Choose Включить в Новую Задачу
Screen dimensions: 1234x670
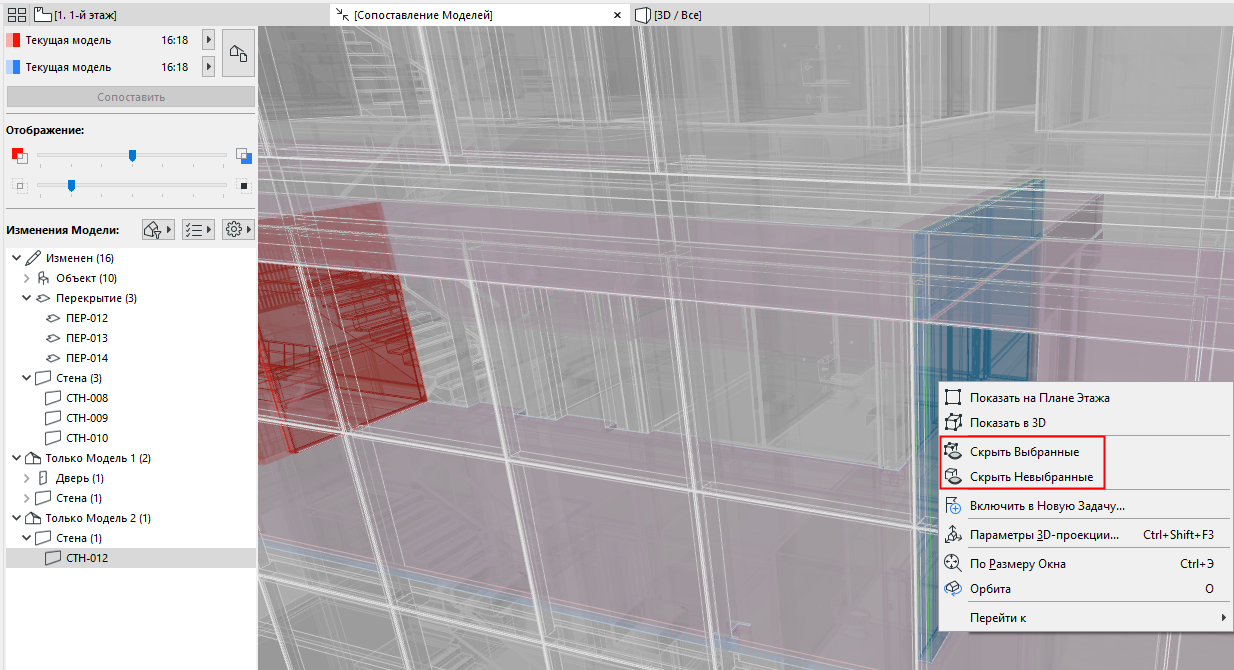pos(1086,506)
